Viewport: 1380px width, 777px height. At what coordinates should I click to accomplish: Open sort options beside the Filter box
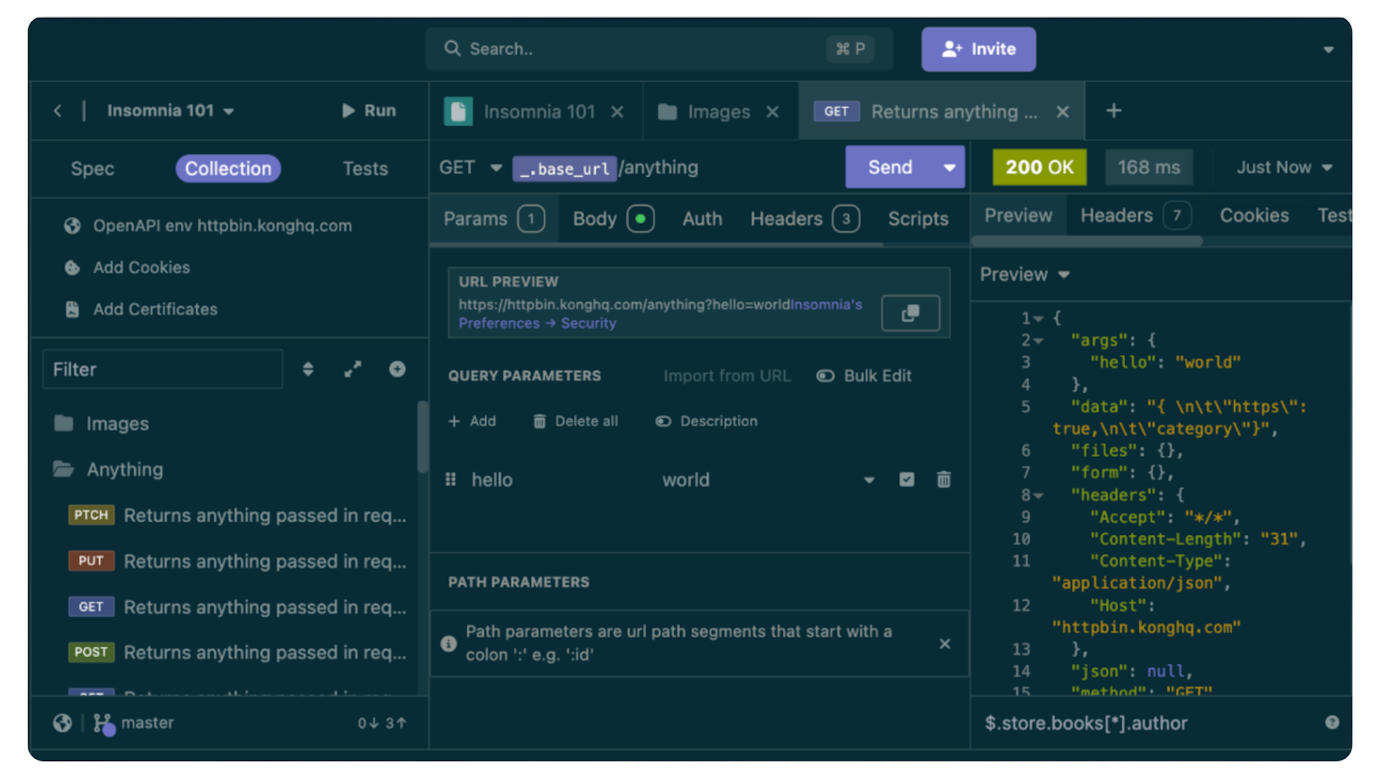coord(308,368)
